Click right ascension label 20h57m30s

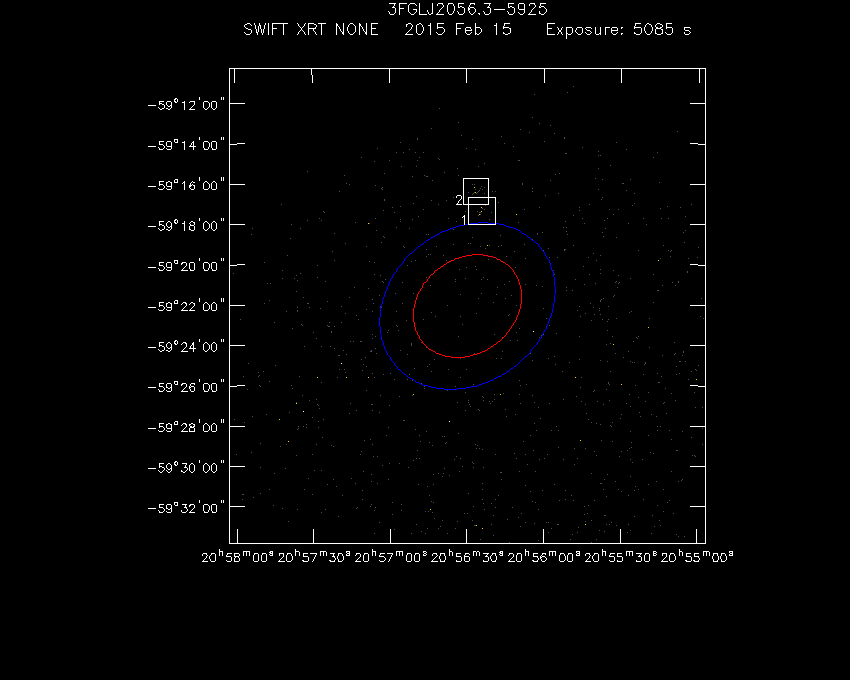pos(314,557)
